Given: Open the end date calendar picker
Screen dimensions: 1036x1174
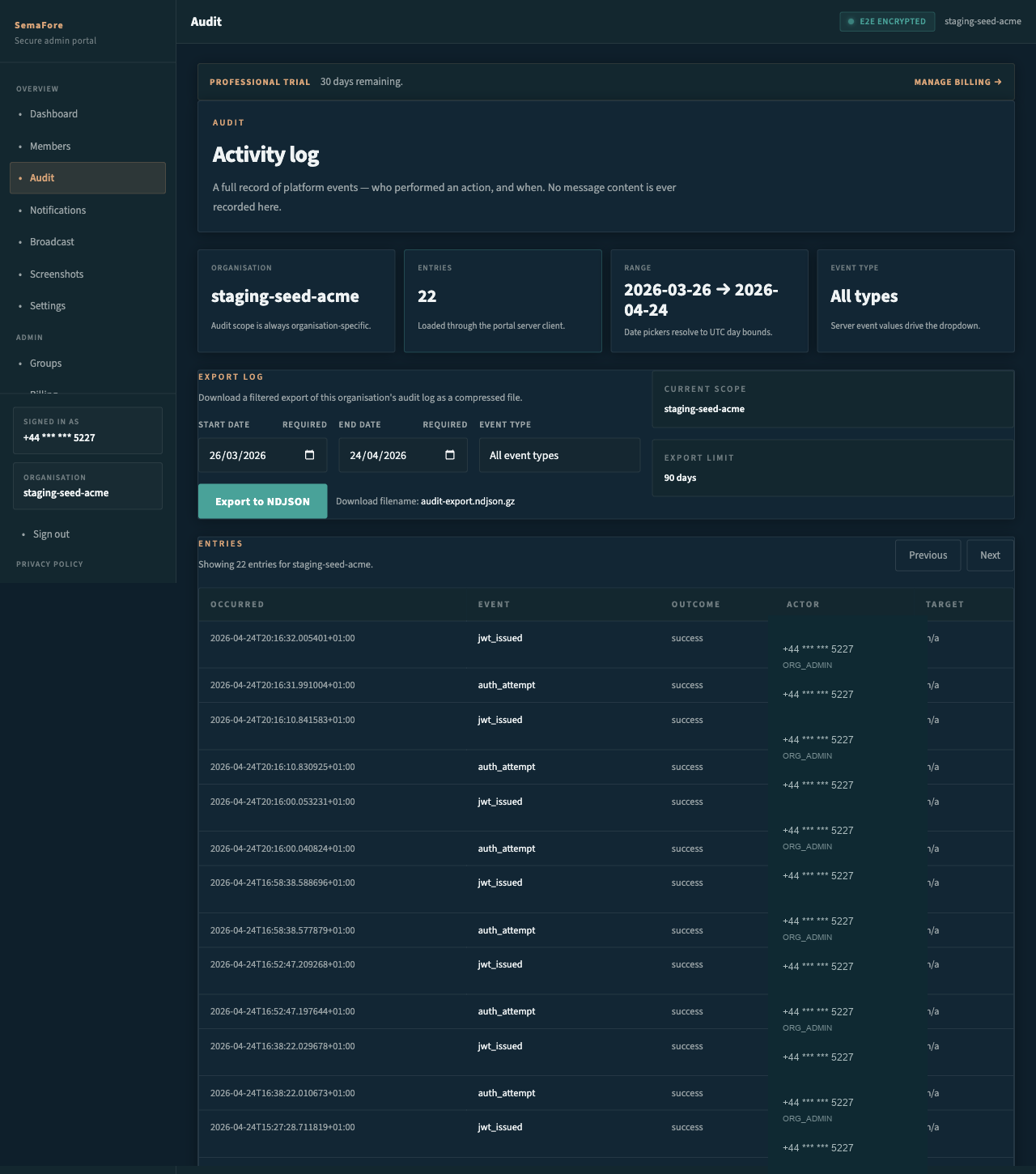Looking at the screenshot, I should point(450,455).
